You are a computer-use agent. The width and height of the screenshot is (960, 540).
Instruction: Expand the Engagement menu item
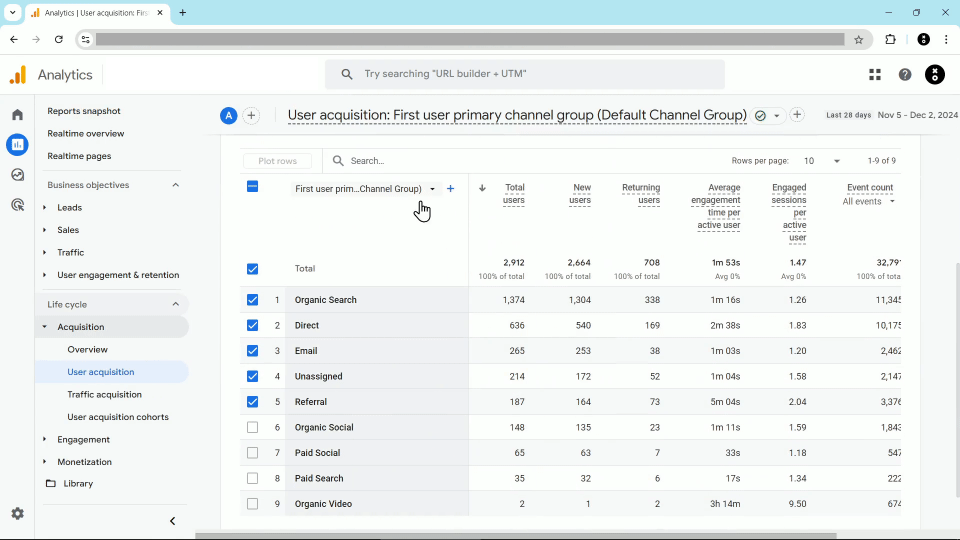coord(45,440)
